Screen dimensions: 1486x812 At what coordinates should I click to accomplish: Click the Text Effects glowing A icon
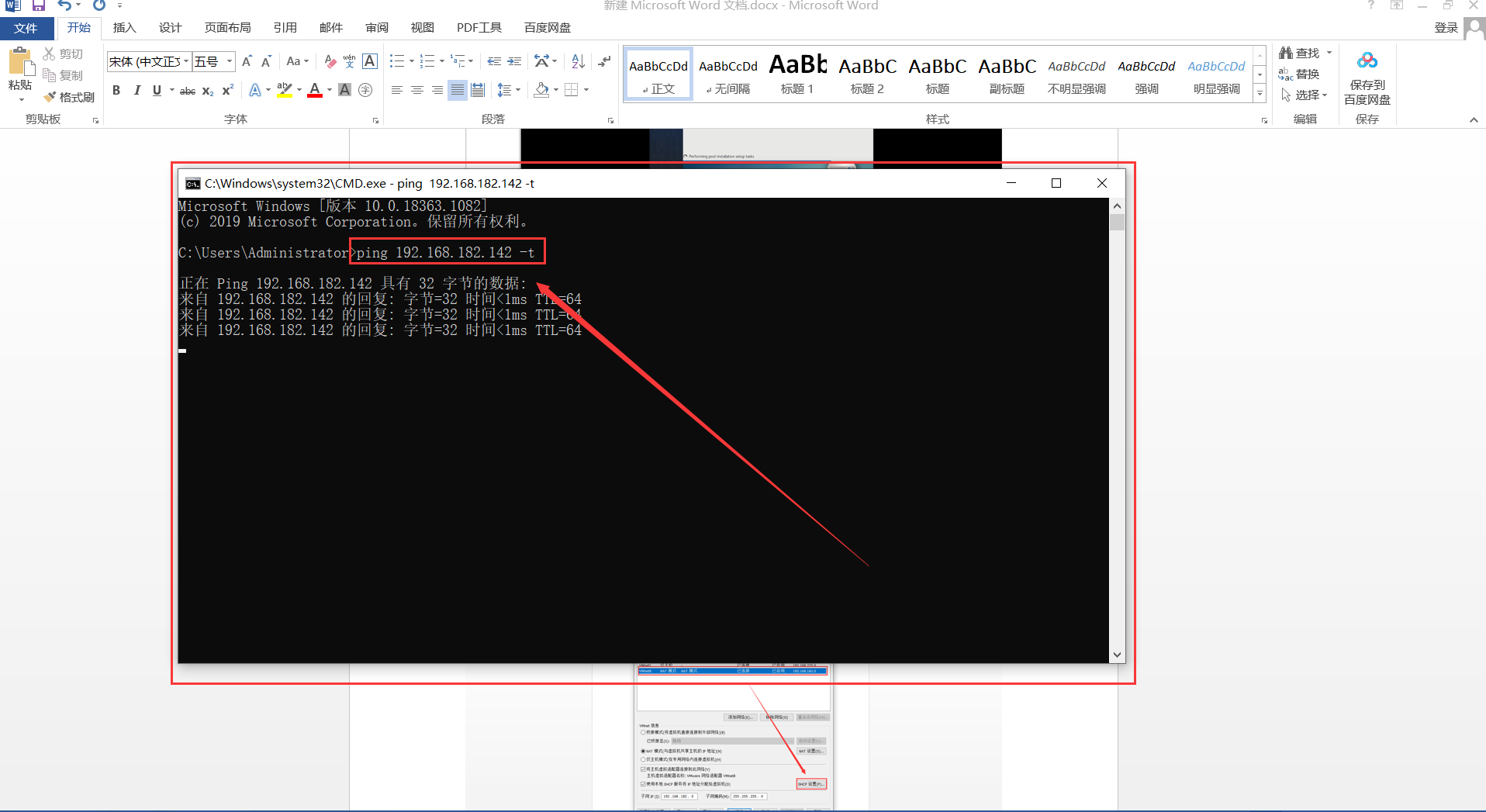tap(254, 91)
